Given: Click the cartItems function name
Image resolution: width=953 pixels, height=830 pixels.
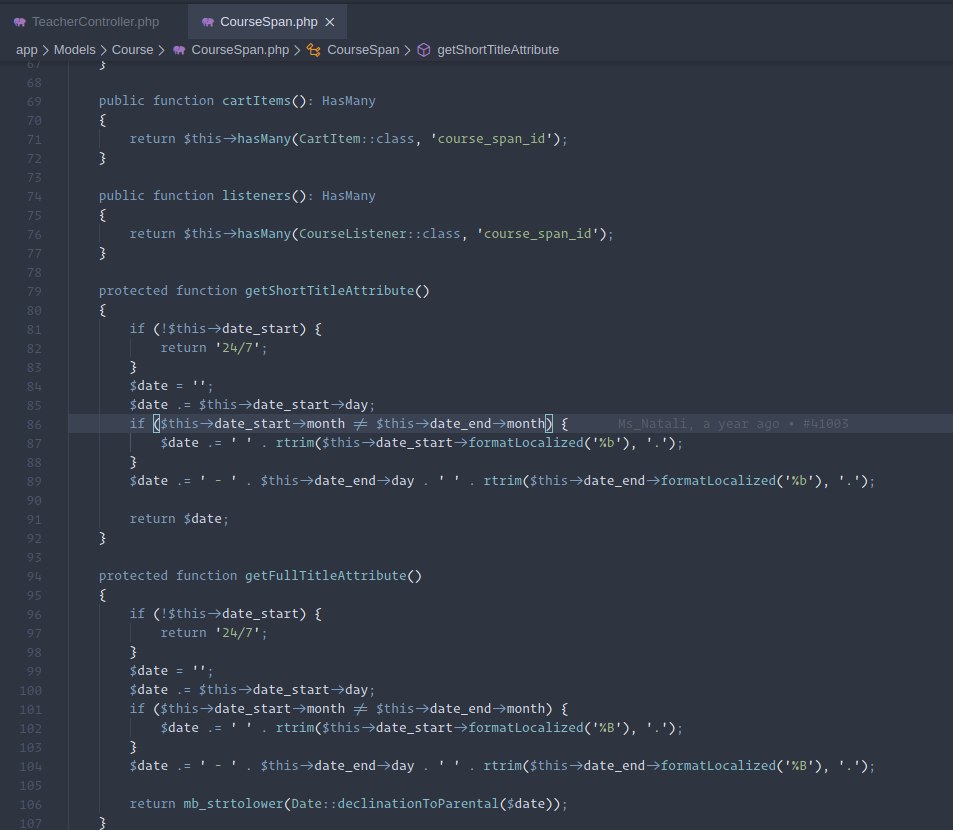Looking at the screenshot, I should point(256,101).
